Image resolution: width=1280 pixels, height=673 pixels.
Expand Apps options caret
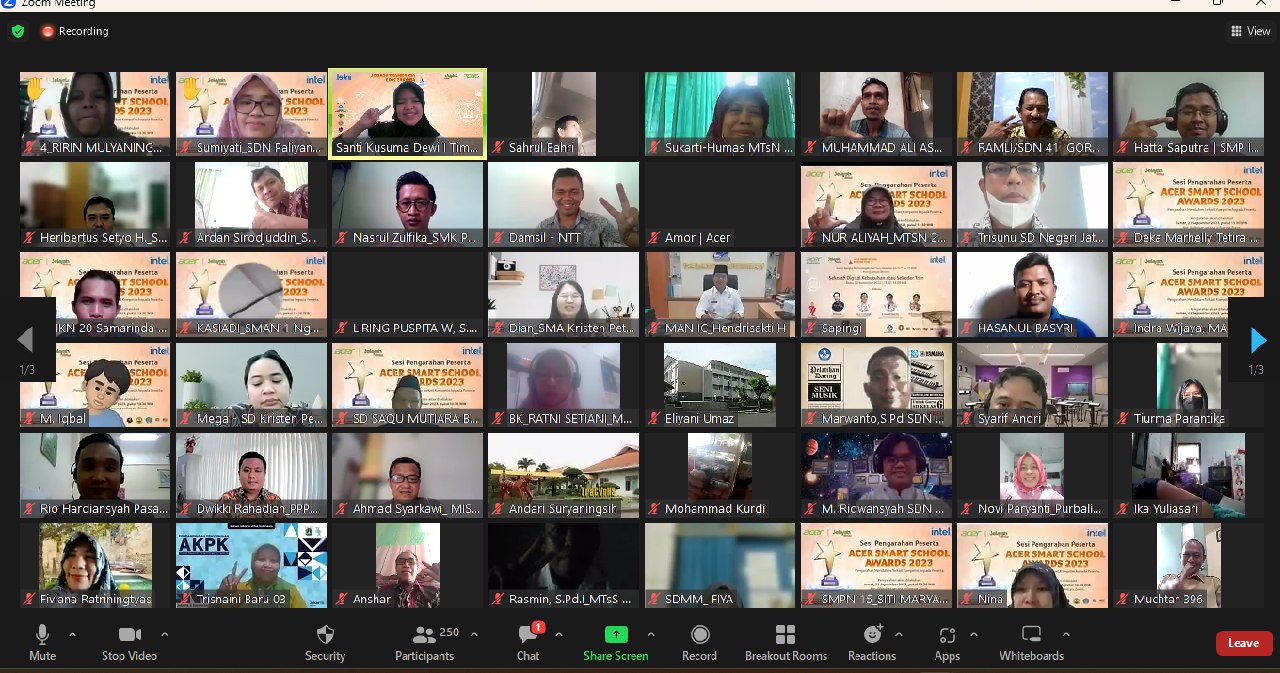974,634
